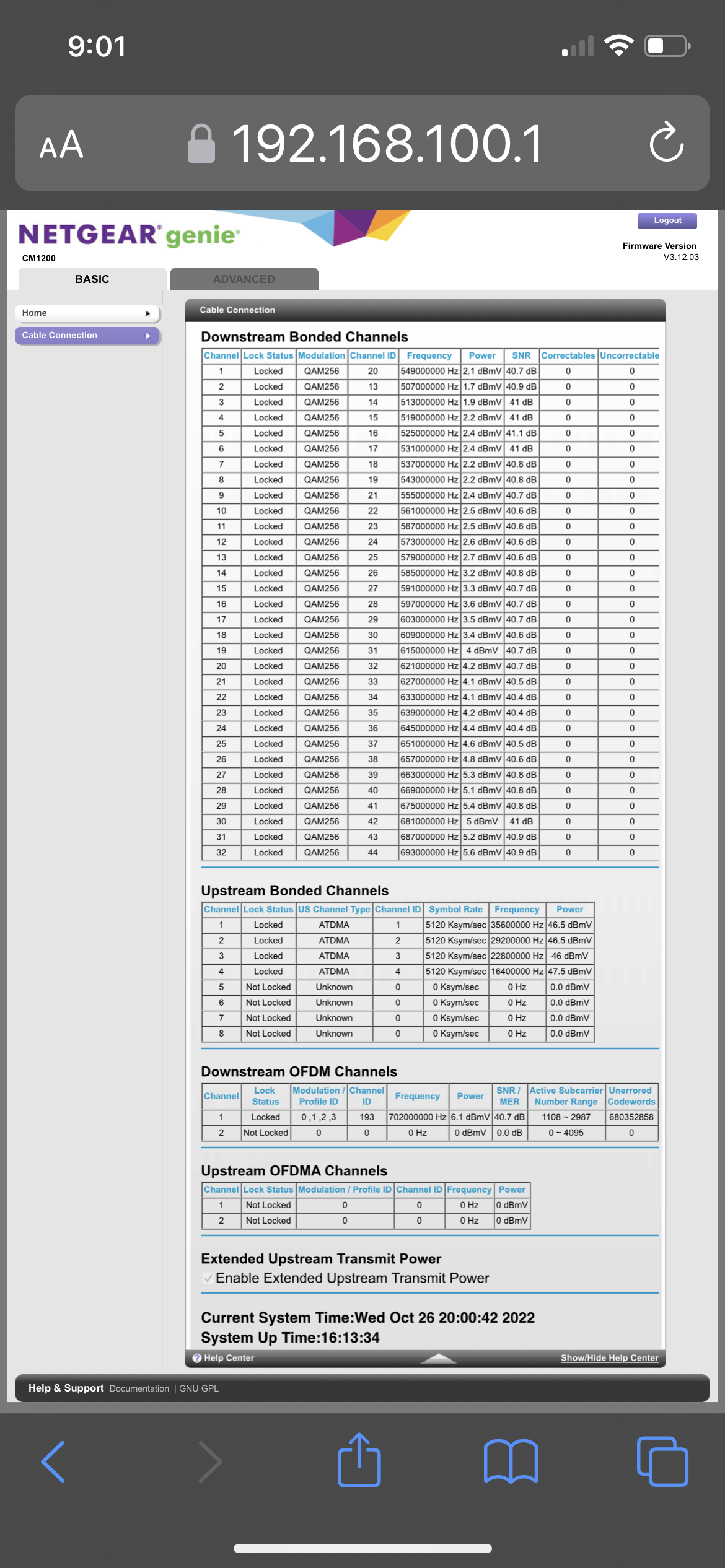Tap the iOS home indicator bar
Viewport: 725px width, 1568px height.
362,1548
